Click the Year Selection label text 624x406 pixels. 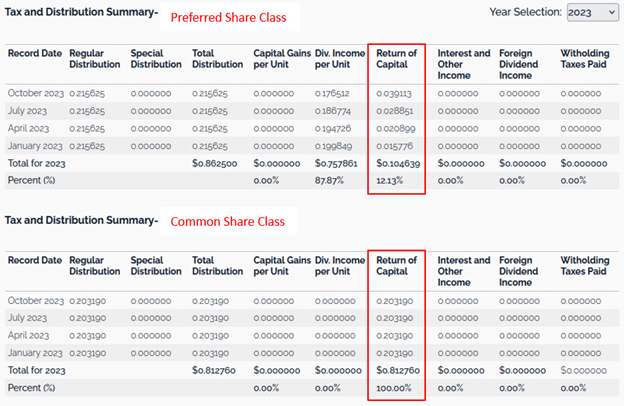tap(526, 11)
